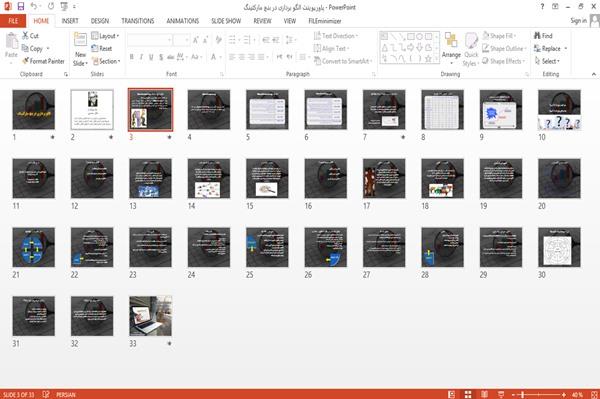The image size is (600, 399).
Task: Switch to Reading view in status bar
Action: [484, 394]
